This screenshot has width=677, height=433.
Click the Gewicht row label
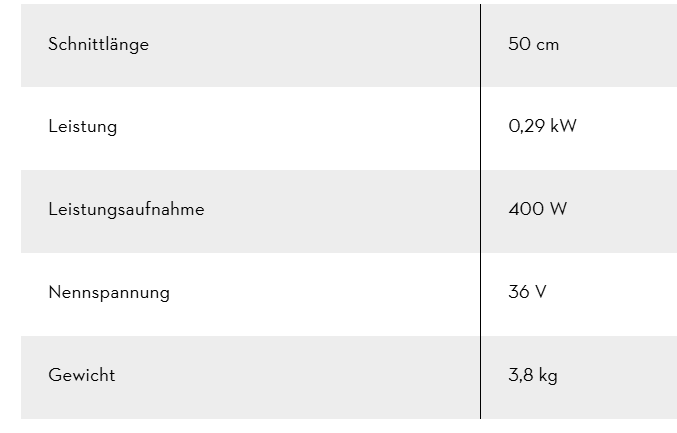[x=81, y=376]
